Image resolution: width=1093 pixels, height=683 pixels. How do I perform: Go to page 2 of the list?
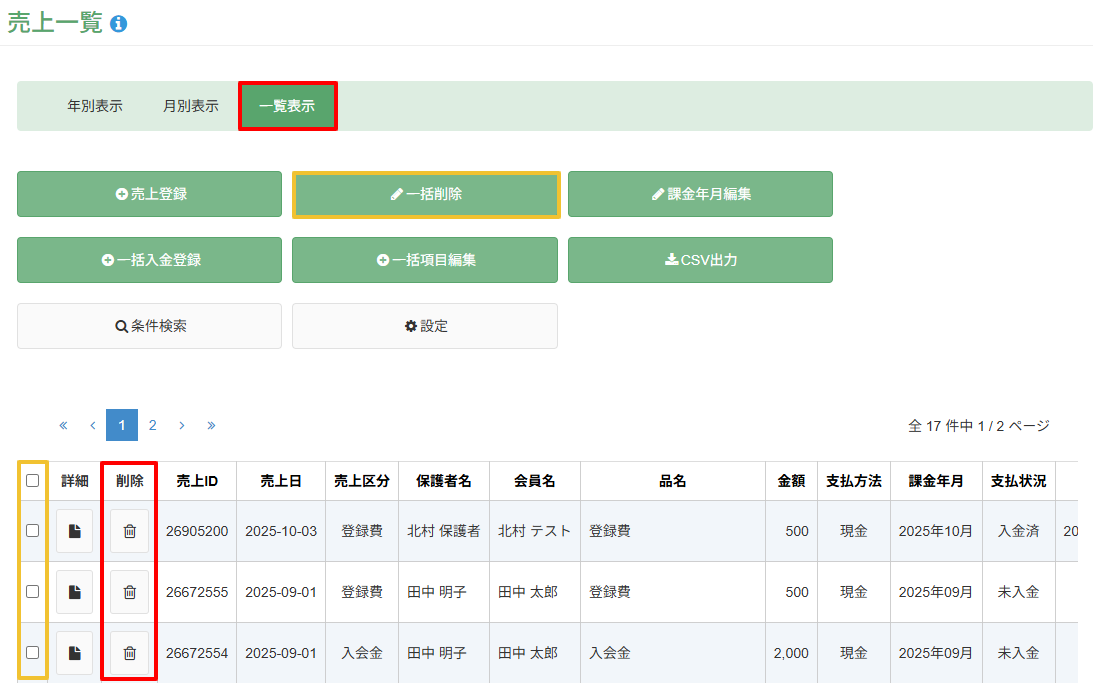[152, 425]
